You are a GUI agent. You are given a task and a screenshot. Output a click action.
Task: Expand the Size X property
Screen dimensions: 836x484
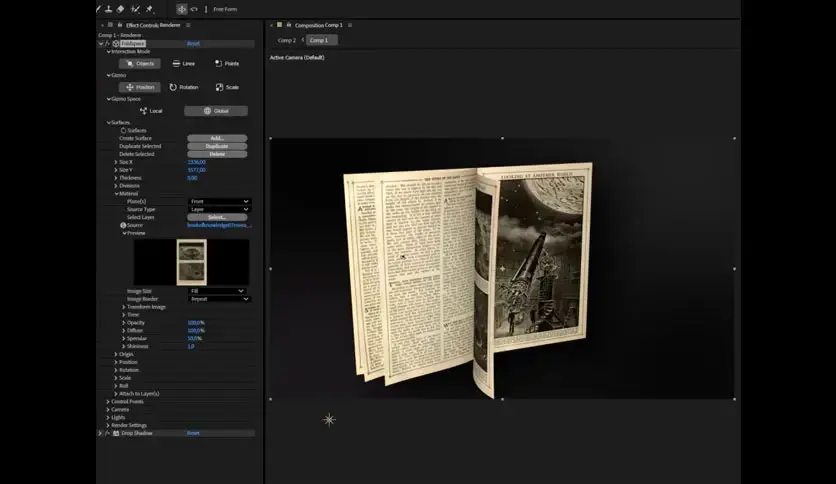(x=116, y=162)
